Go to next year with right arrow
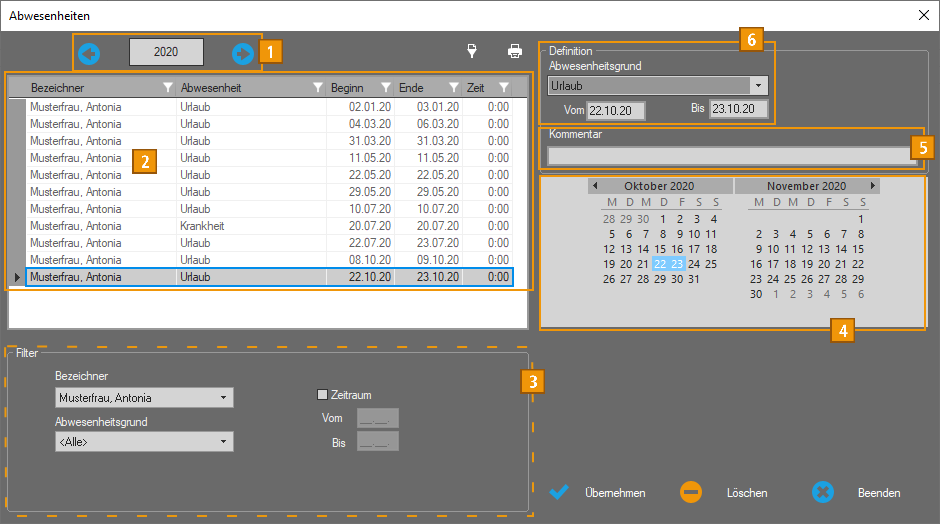940x524 pixels. (x=243, y=53)
